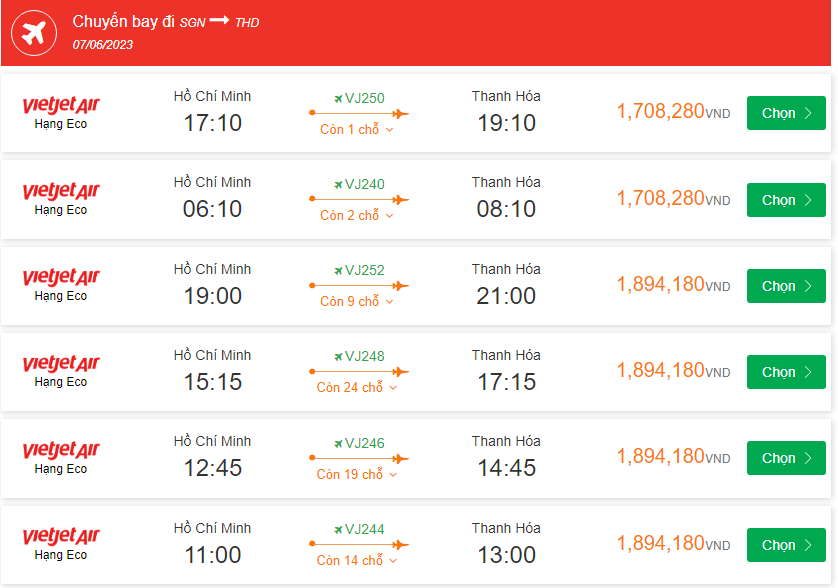838x588 pixels.
Task: Click flight number VJ244 link
Action: tap(364, 530)
